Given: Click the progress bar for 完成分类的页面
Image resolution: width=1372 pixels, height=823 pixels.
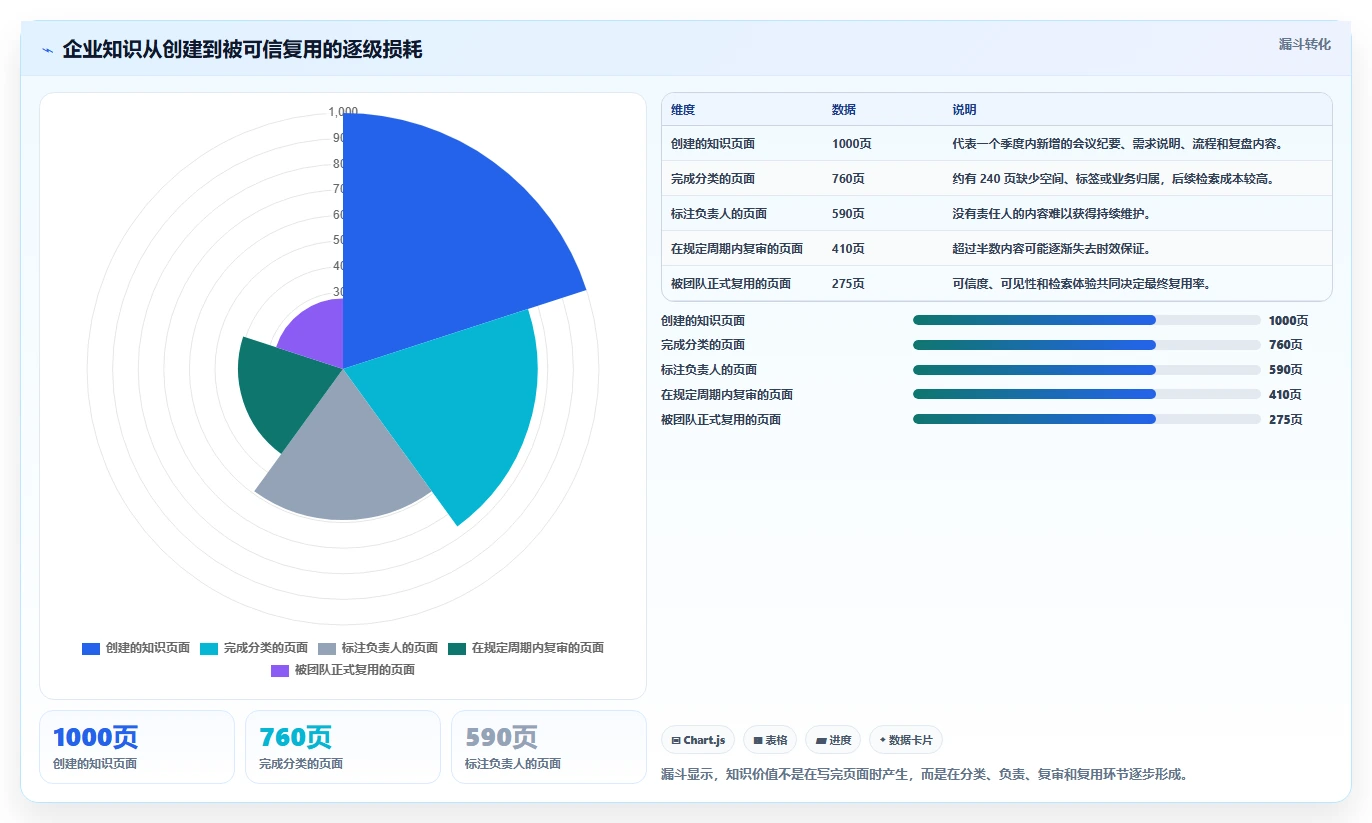Looking at the screenshot, I should click(x=1086, y=345).
